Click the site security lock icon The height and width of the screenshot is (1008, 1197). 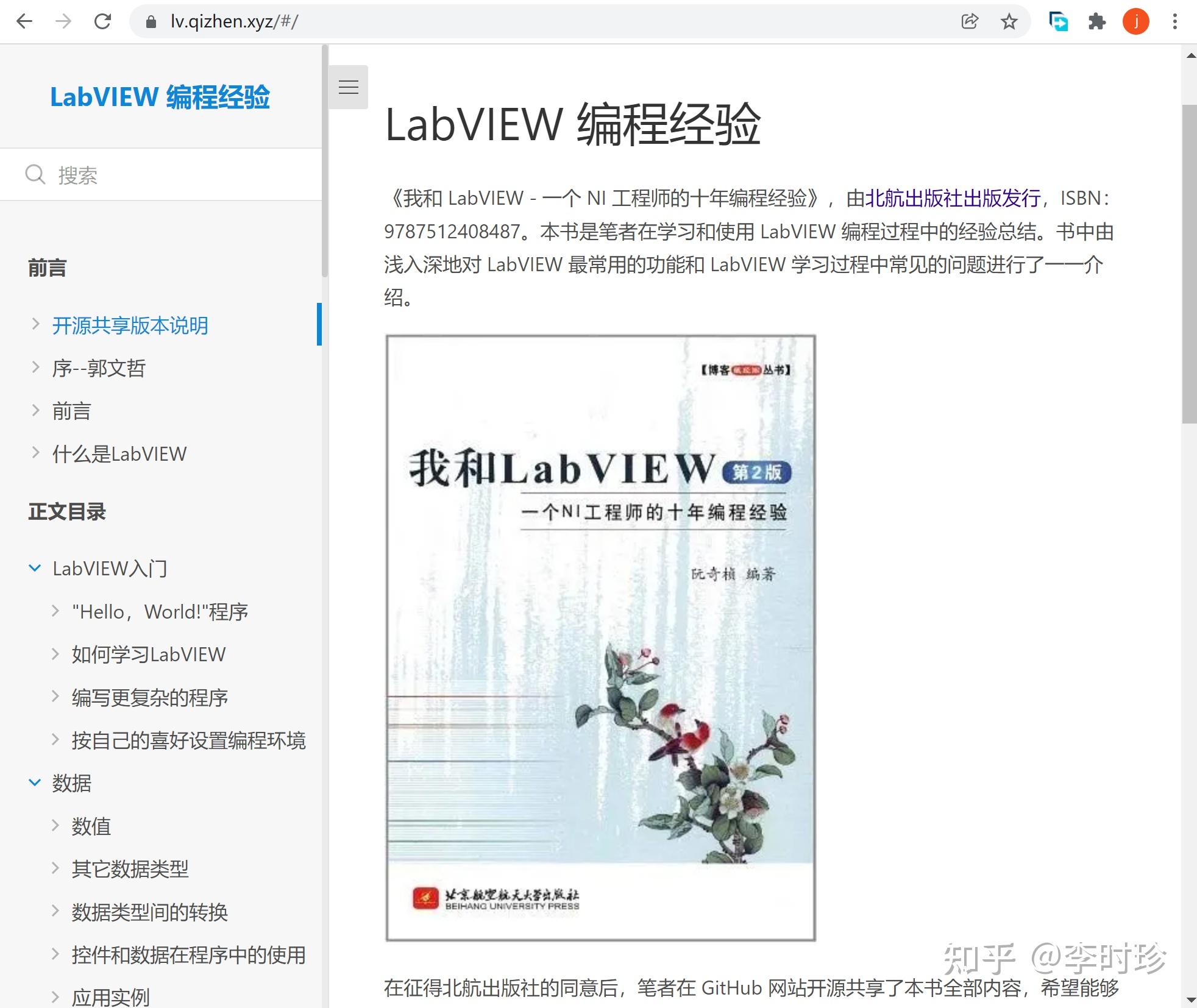[x=150, y=21]
